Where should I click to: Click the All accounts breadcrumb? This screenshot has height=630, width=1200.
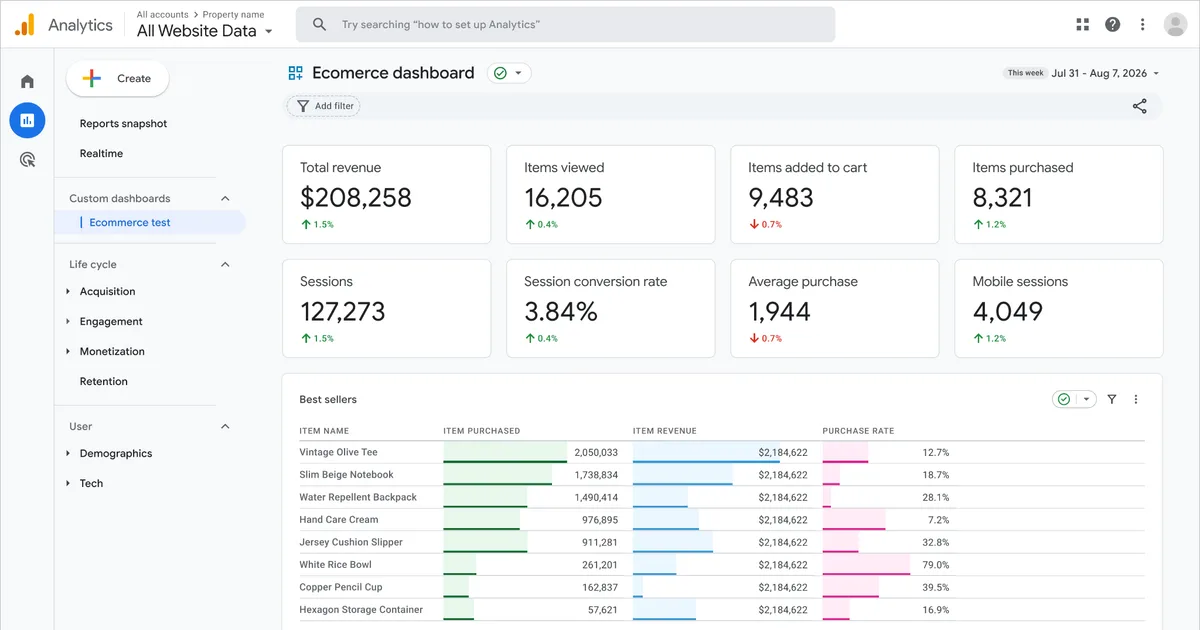(x=164, y=15)
